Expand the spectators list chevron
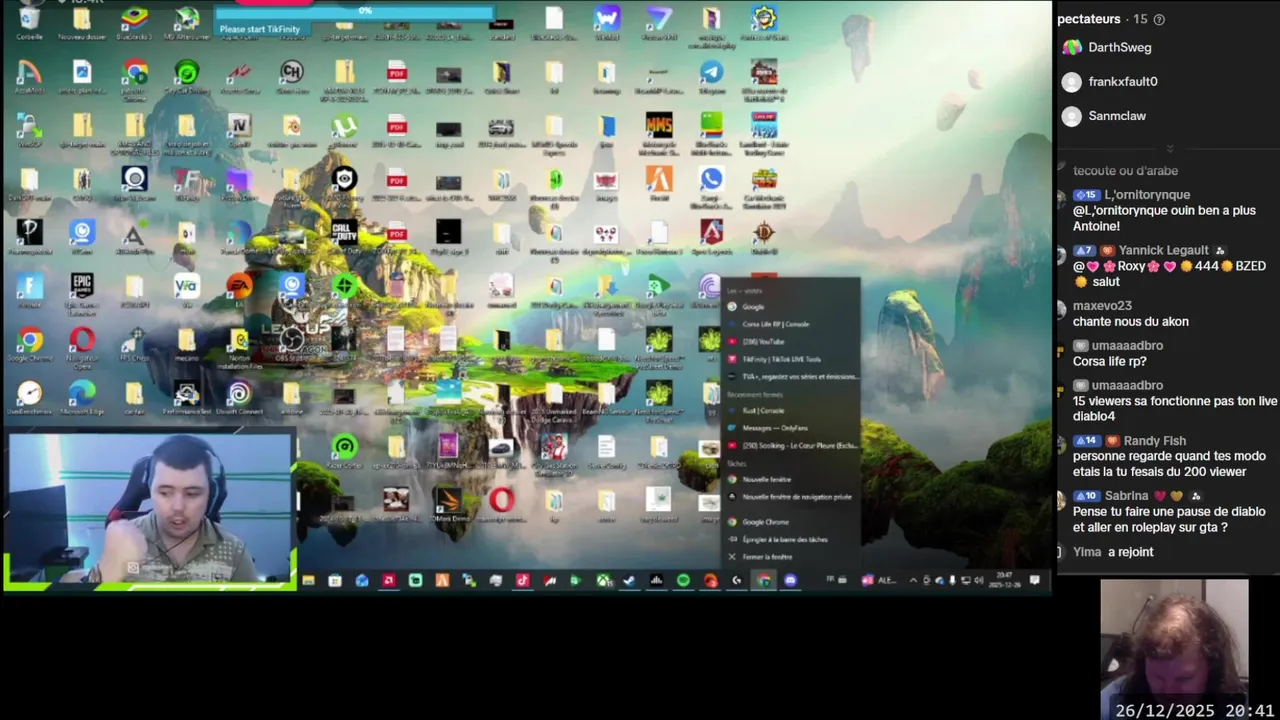This screenshot has height=720, width=1280. (x=1169, y=149)
